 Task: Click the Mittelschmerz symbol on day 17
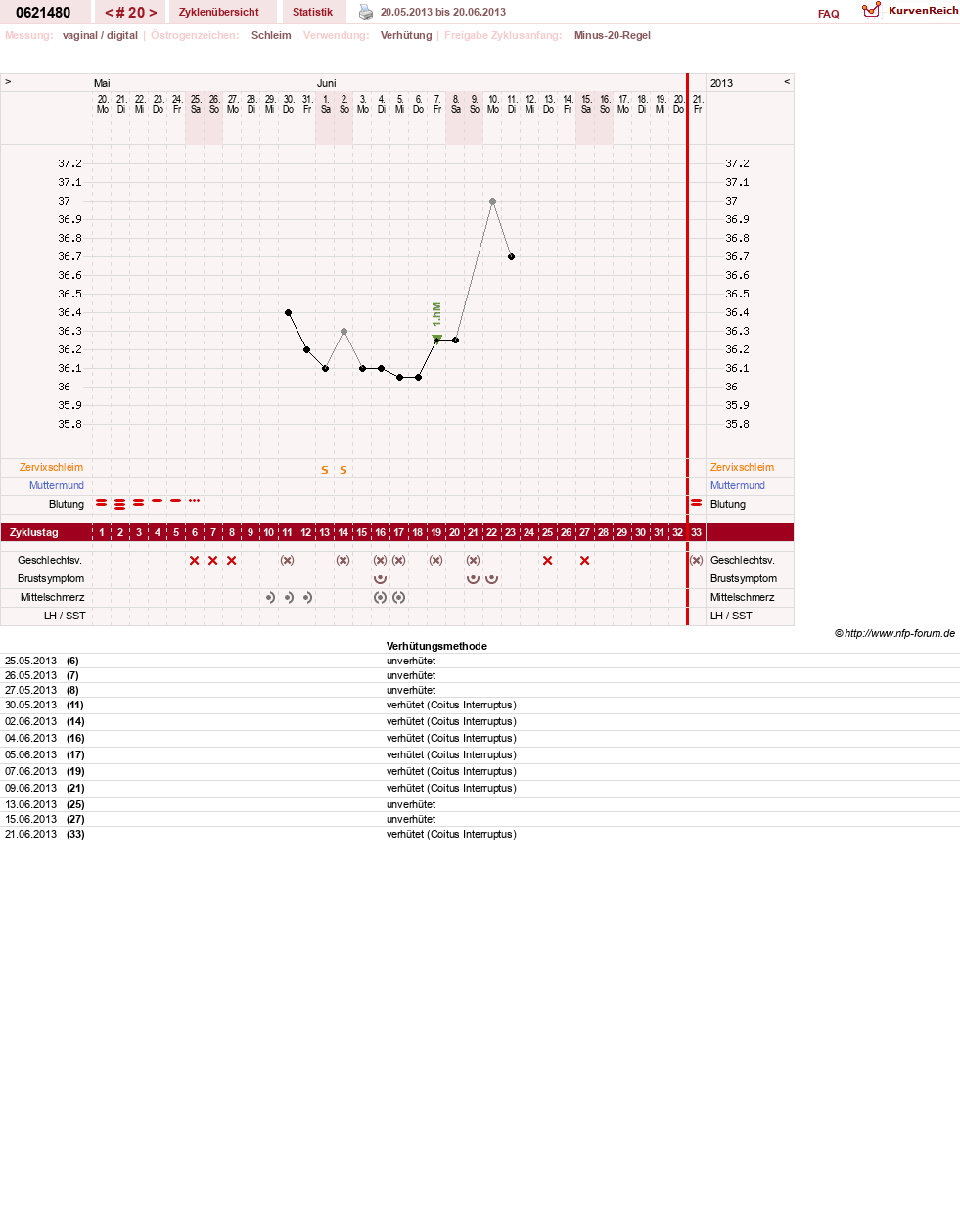tap(398, 597)
